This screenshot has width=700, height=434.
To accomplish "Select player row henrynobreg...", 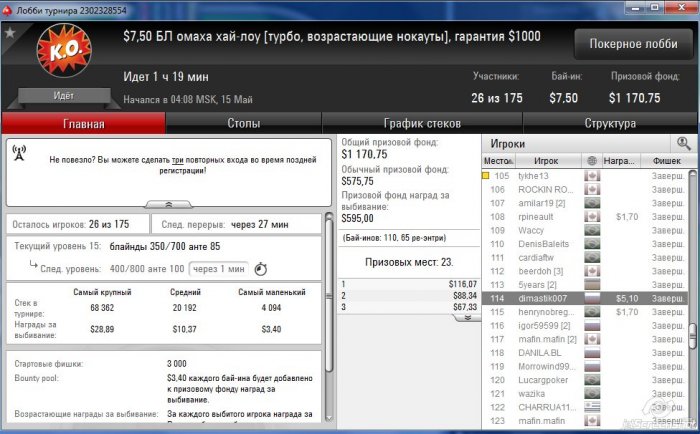I will (584, 312).
